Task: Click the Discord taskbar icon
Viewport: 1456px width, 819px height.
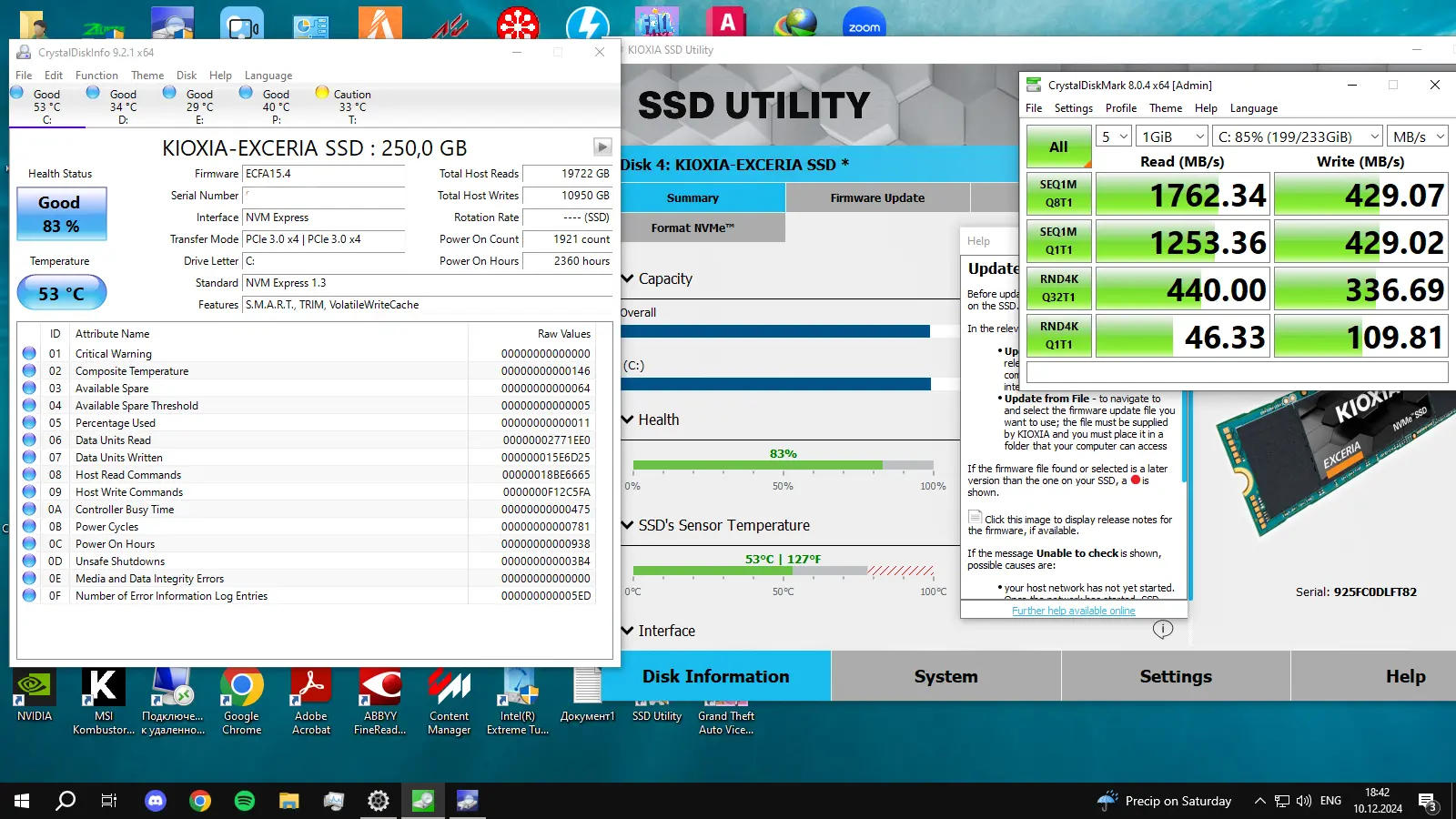Action: [156, 801]
